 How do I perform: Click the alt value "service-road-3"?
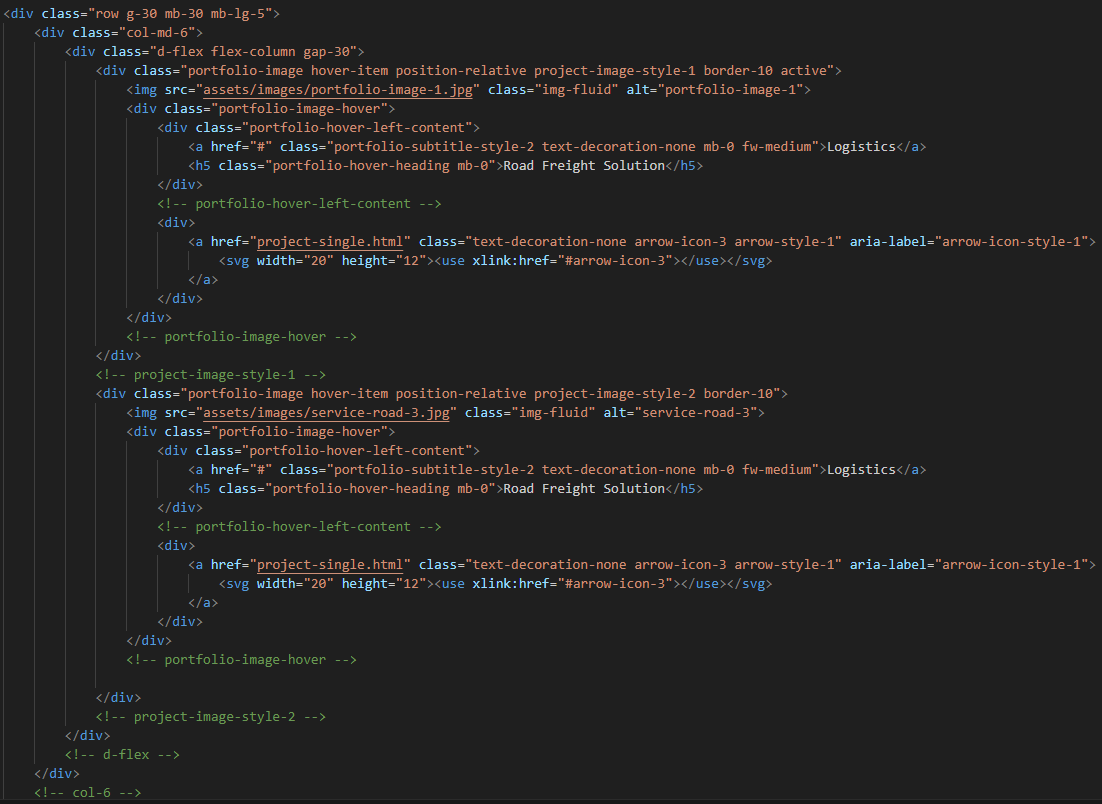698,413
